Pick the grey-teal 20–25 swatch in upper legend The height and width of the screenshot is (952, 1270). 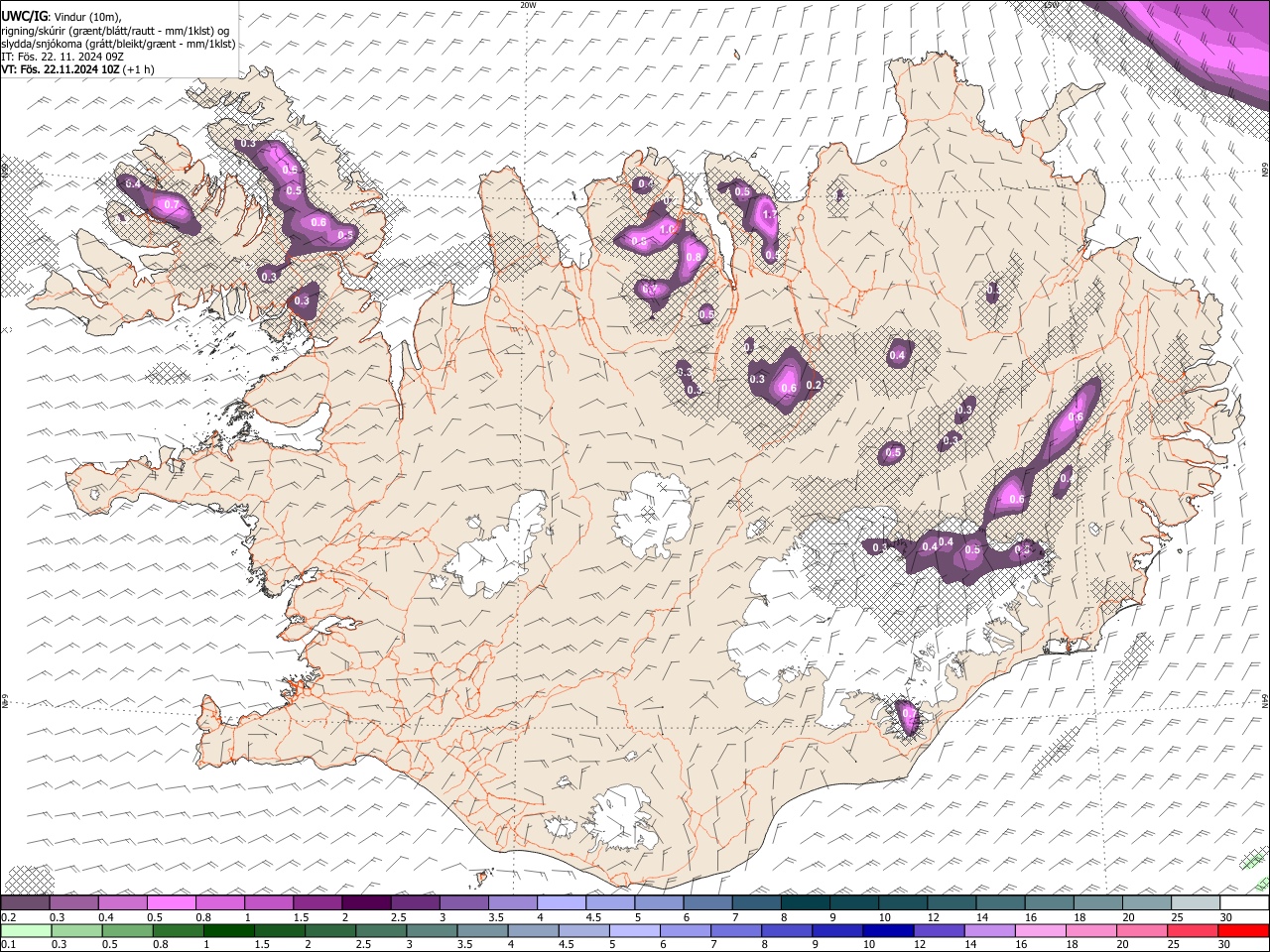click(1146, 903)
